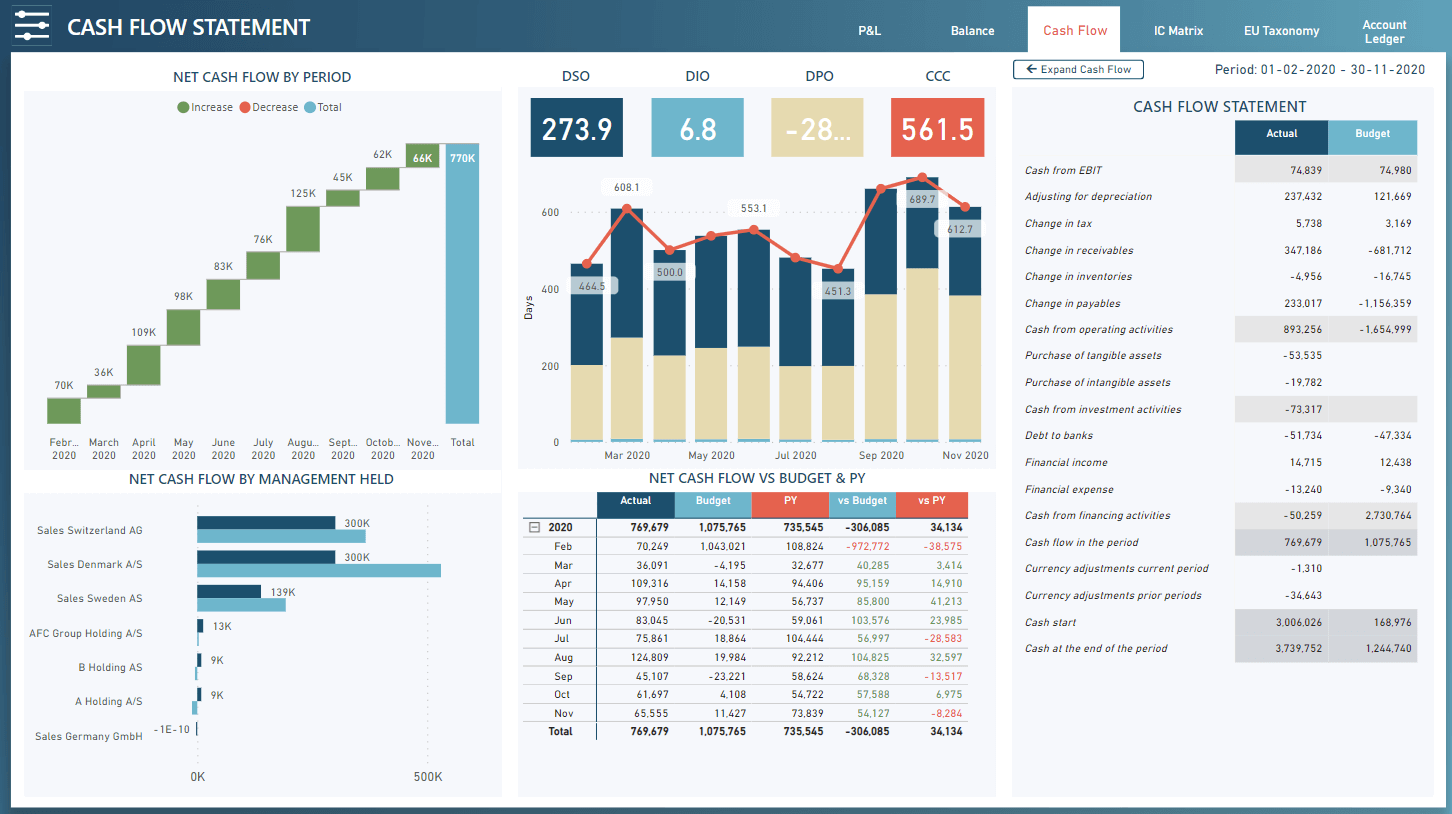This screenshot has width=1452, height=814.
Task: Go to the IC Matrix tab
Action: pos(1178,31)
